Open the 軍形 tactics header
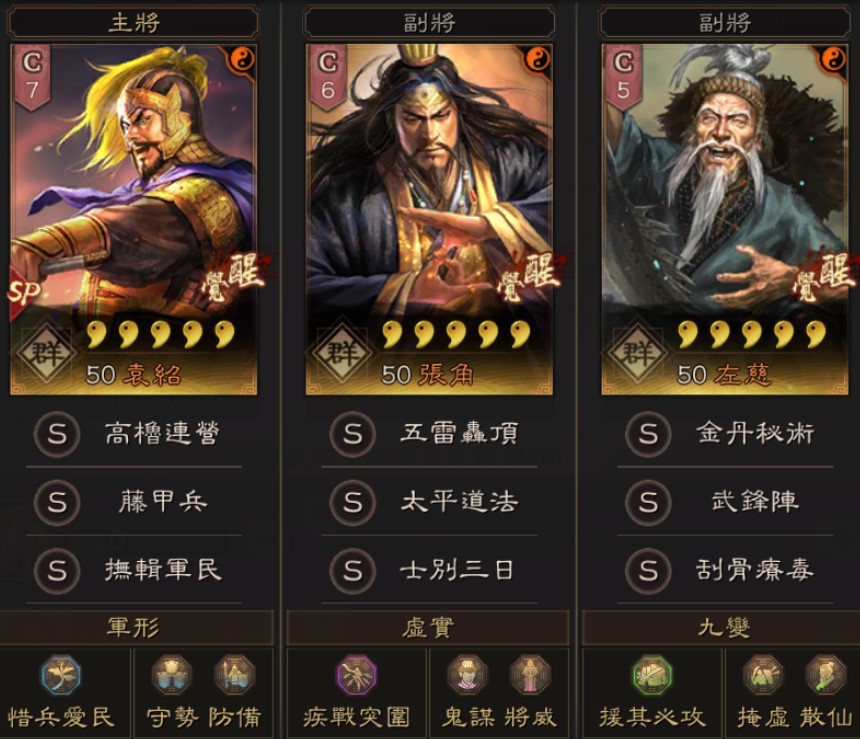 tap(135, 627)
